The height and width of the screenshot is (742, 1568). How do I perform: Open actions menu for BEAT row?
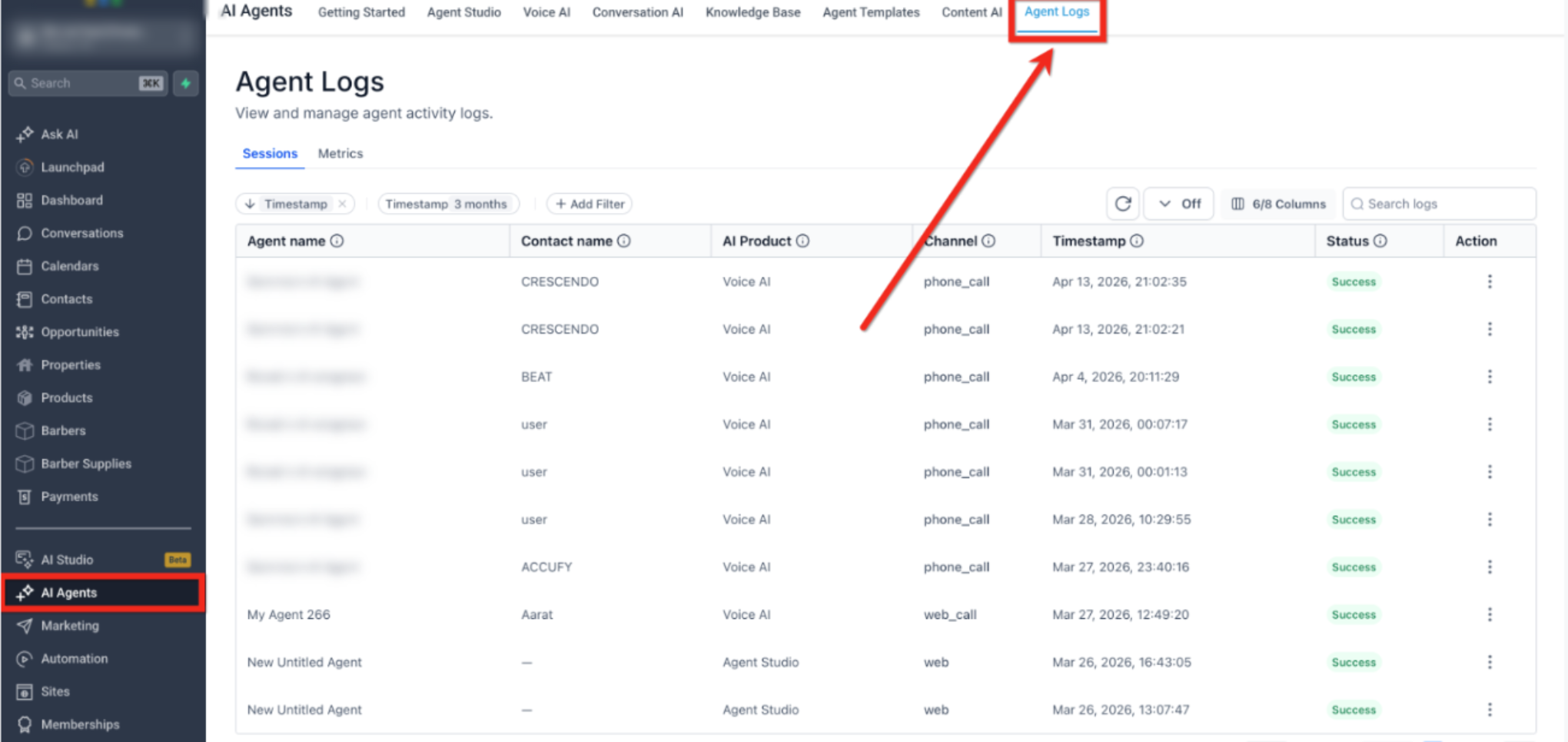(x=1490, y=377)
